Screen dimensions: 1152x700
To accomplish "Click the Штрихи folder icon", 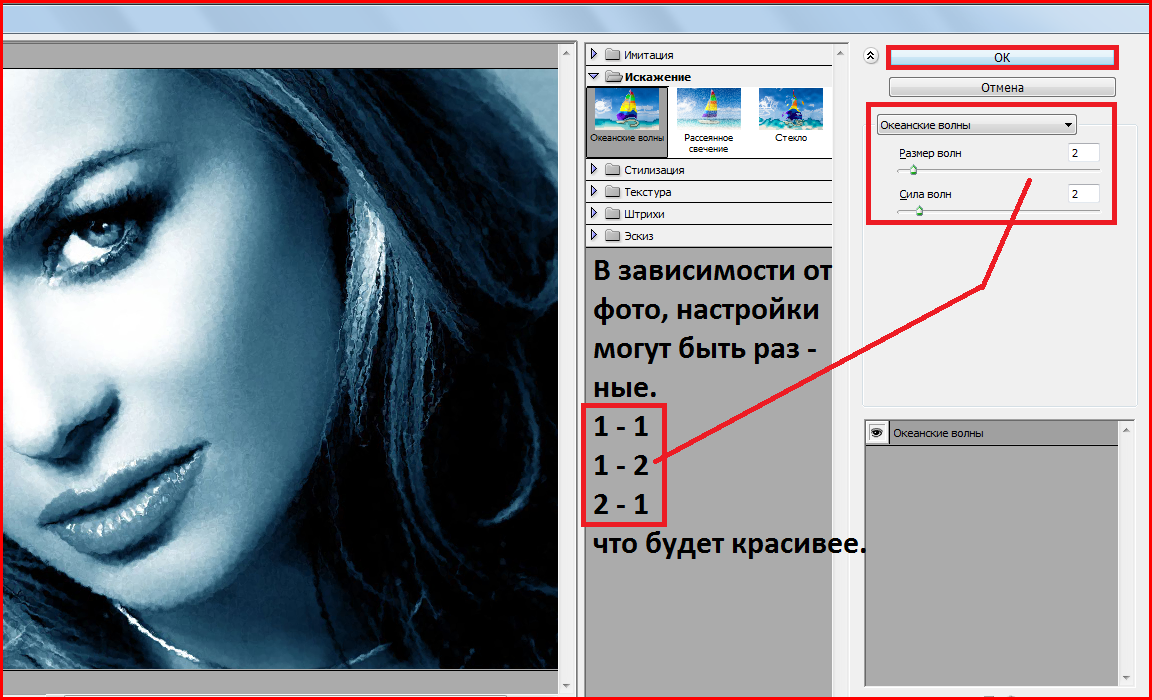I will (613, 214).
